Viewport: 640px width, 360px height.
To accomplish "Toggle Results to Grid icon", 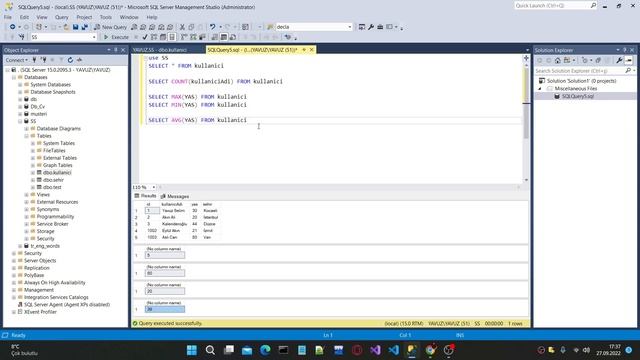I will pos(224,37).
